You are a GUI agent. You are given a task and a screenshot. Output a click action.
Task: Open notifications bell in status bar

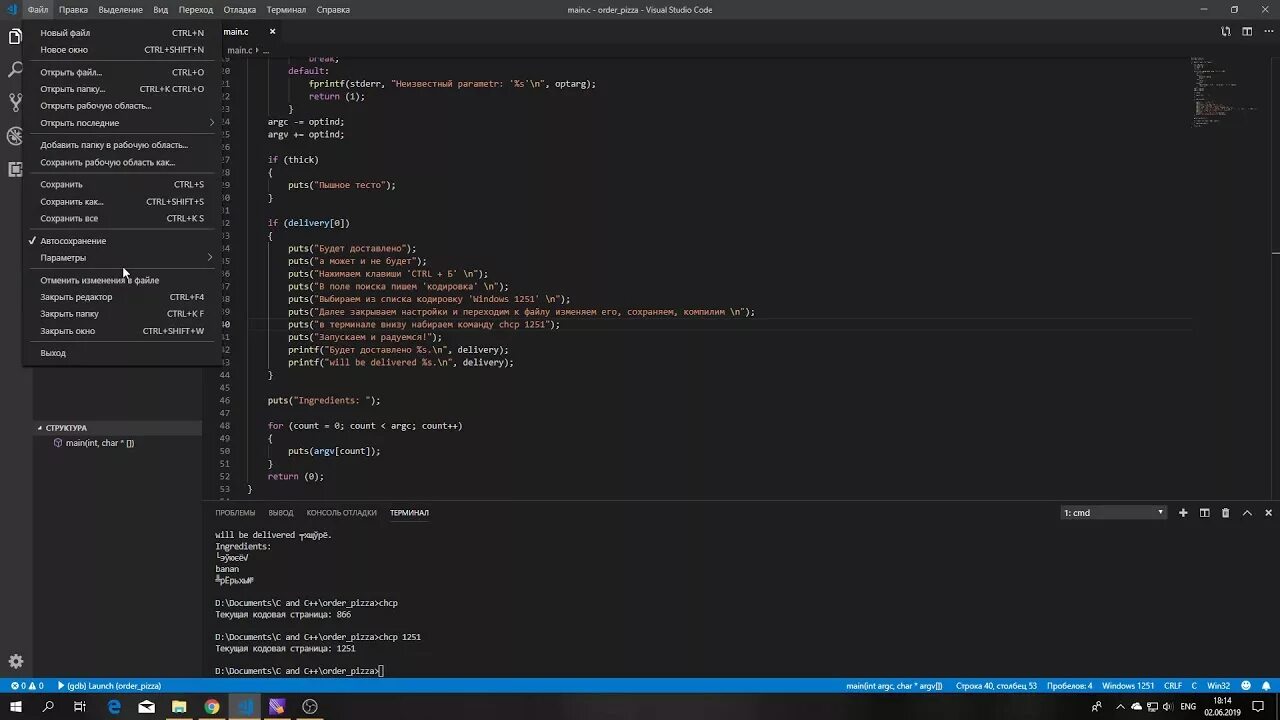[x=1268, y=686]
